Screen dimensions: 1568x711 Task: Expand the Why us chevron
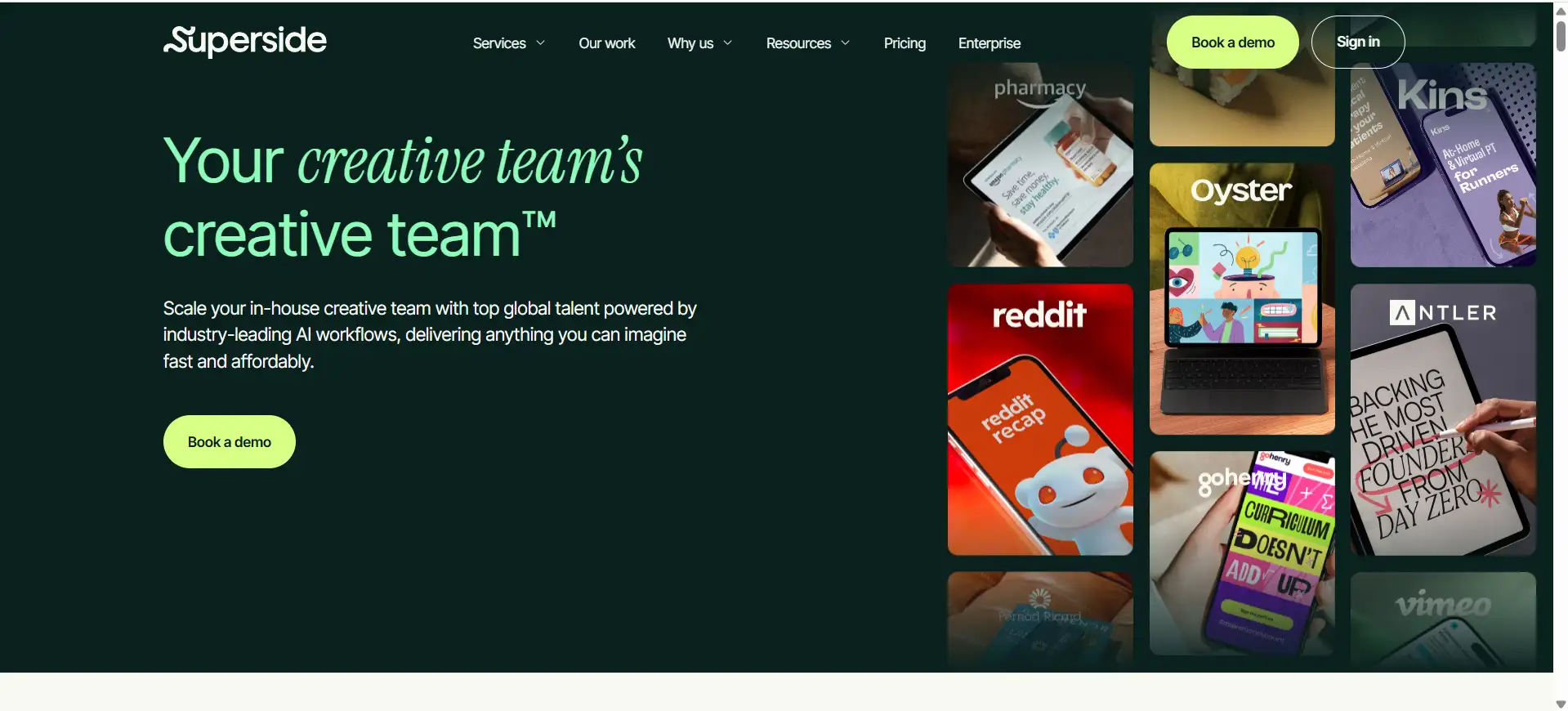727,43
